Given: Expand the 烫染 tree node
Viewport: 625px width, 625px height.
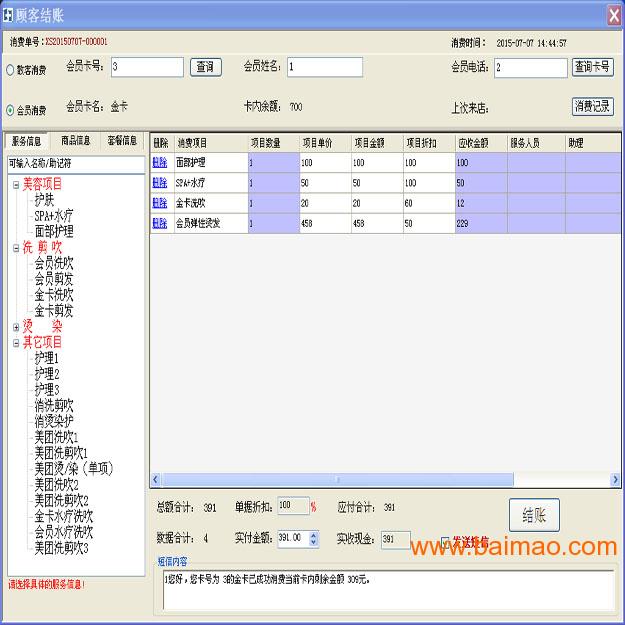Looking at the screenshot, I should pos(16,327).
